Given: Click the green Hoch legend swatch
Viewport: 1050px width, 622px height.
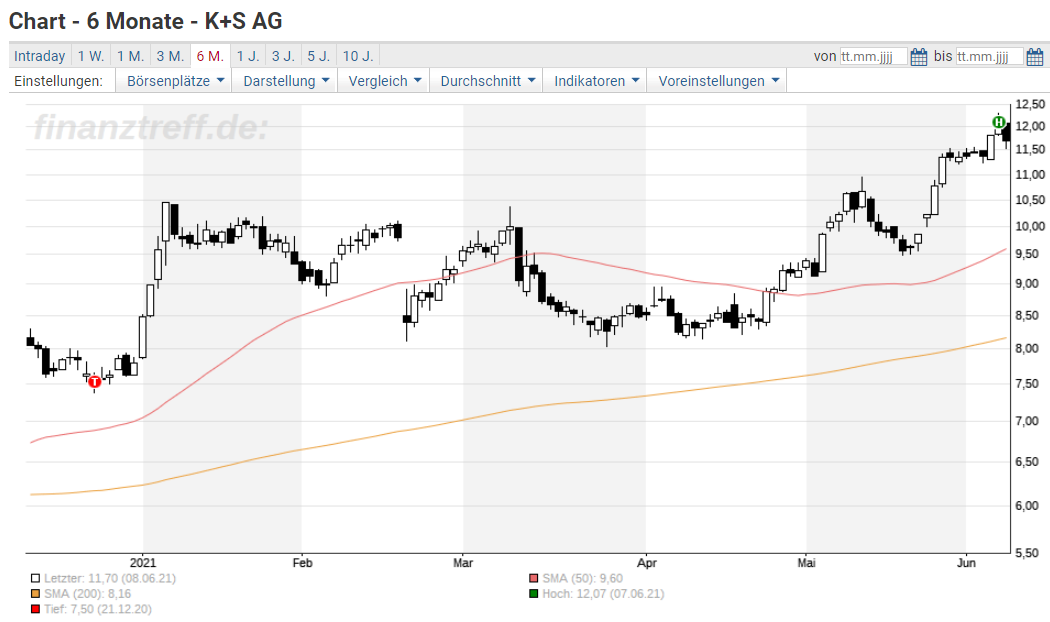Looking at the screenshot, I should [x=534, y=594].
